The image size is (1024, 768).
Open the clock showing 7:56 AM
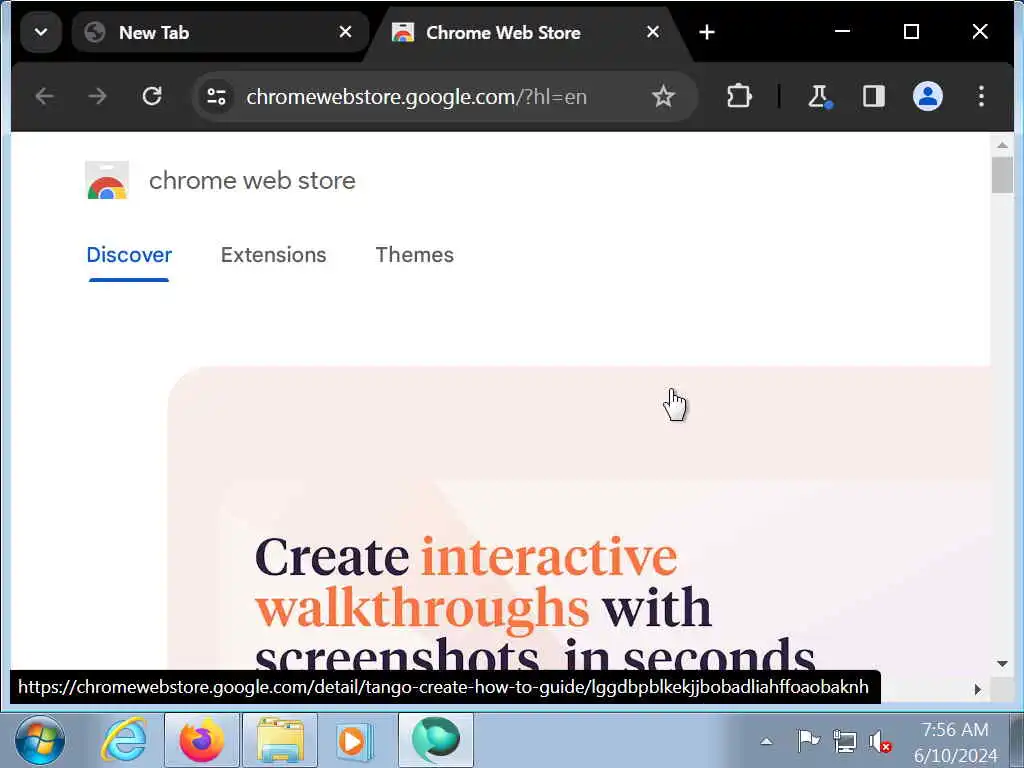[955, 741]
